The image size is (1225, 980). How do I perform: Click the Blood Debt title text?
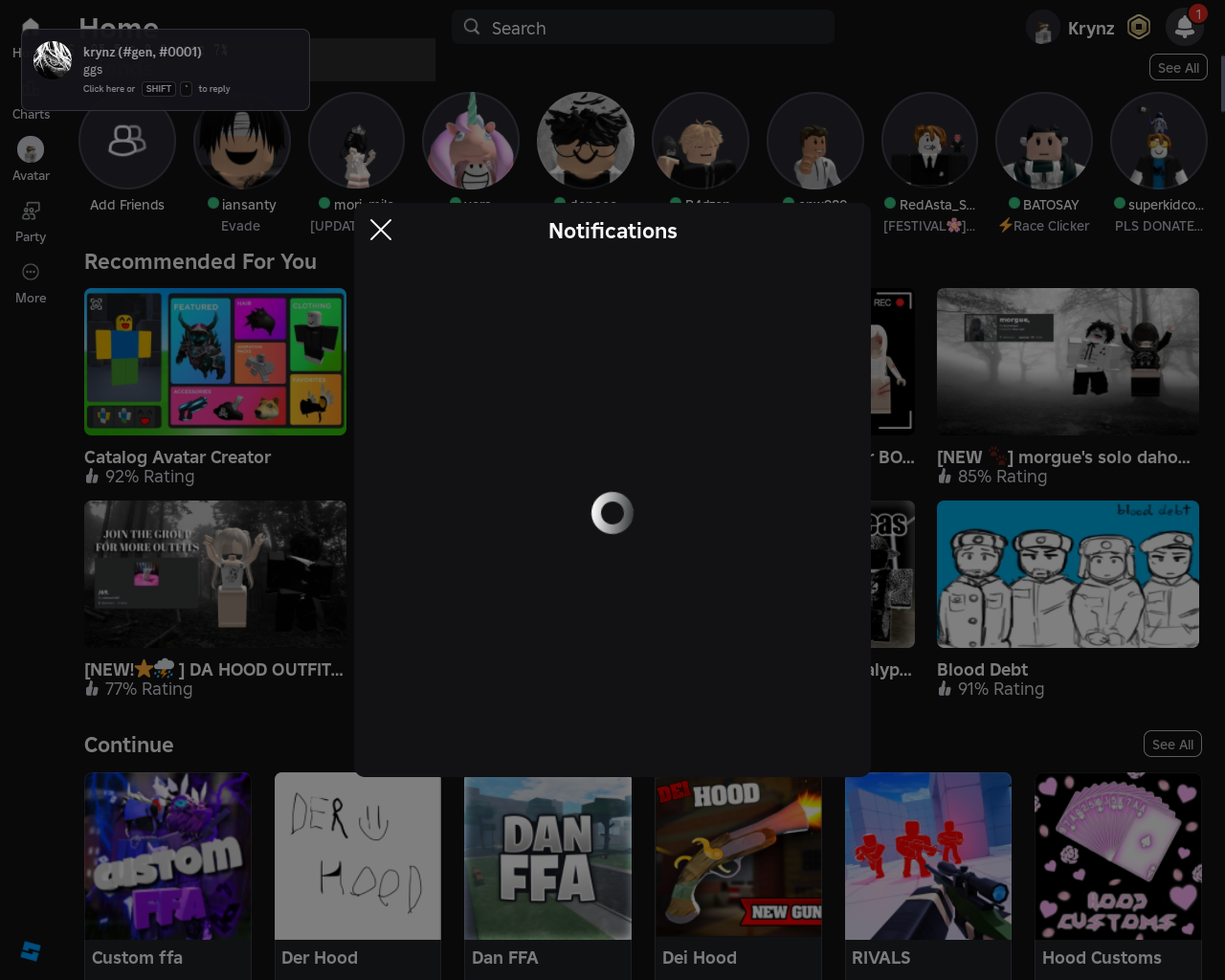click(982, 670)
